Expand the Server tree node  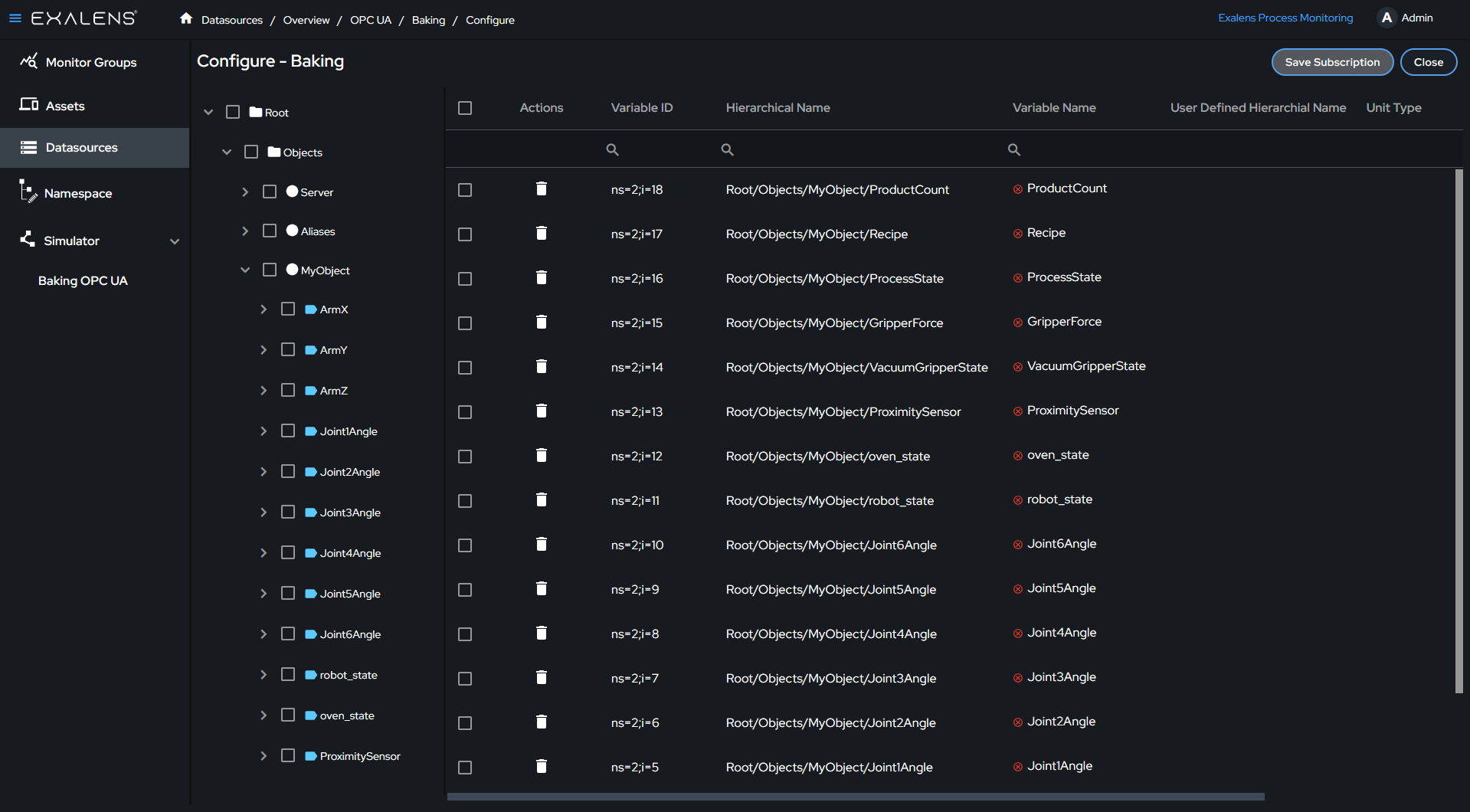245,192
